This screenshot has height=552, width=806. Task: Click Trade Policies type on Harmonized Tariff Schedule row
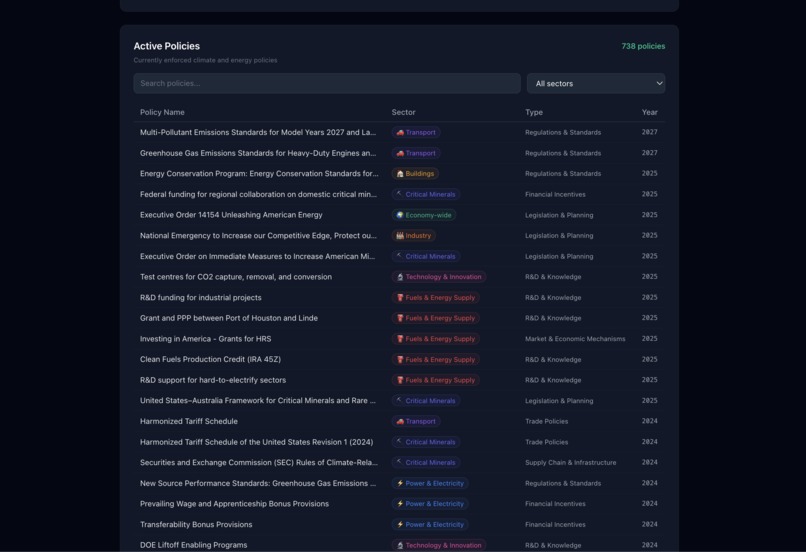click(546, 421)
